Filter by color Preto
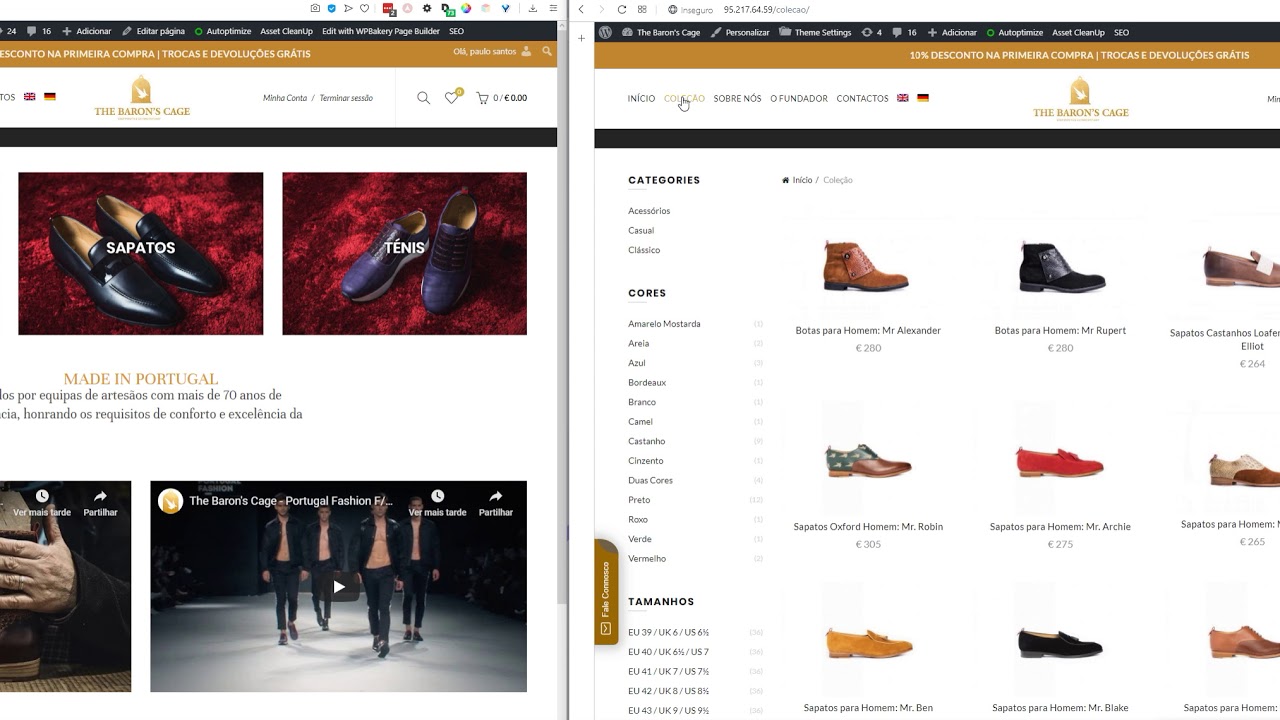 (639, 500)
